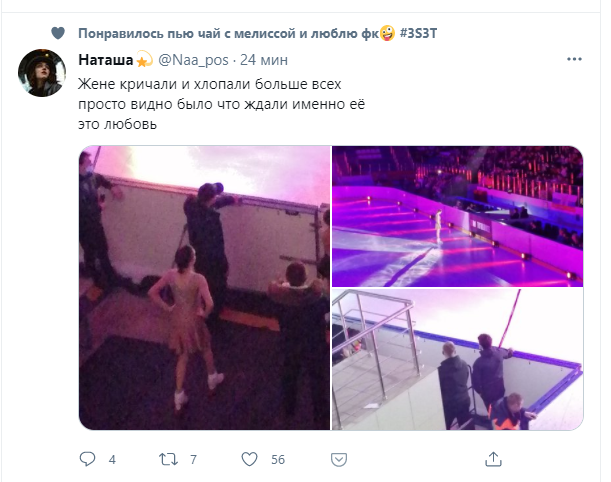Click the filled heart liked-by icon
The height and width of the screenshot is (482, 611).
point(58,33)
